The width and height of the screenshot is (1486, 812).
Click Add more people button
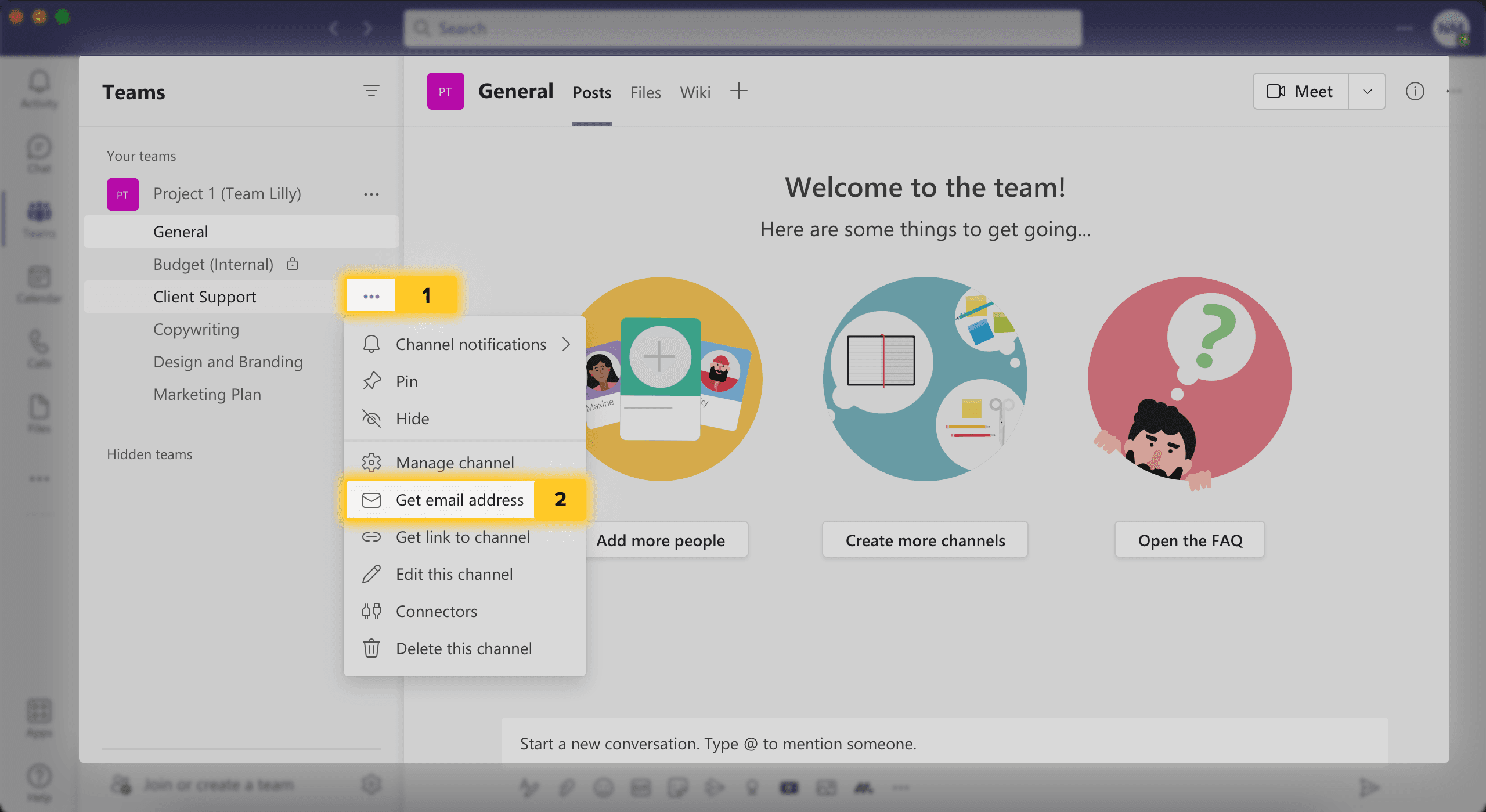(x=660, y=539)
